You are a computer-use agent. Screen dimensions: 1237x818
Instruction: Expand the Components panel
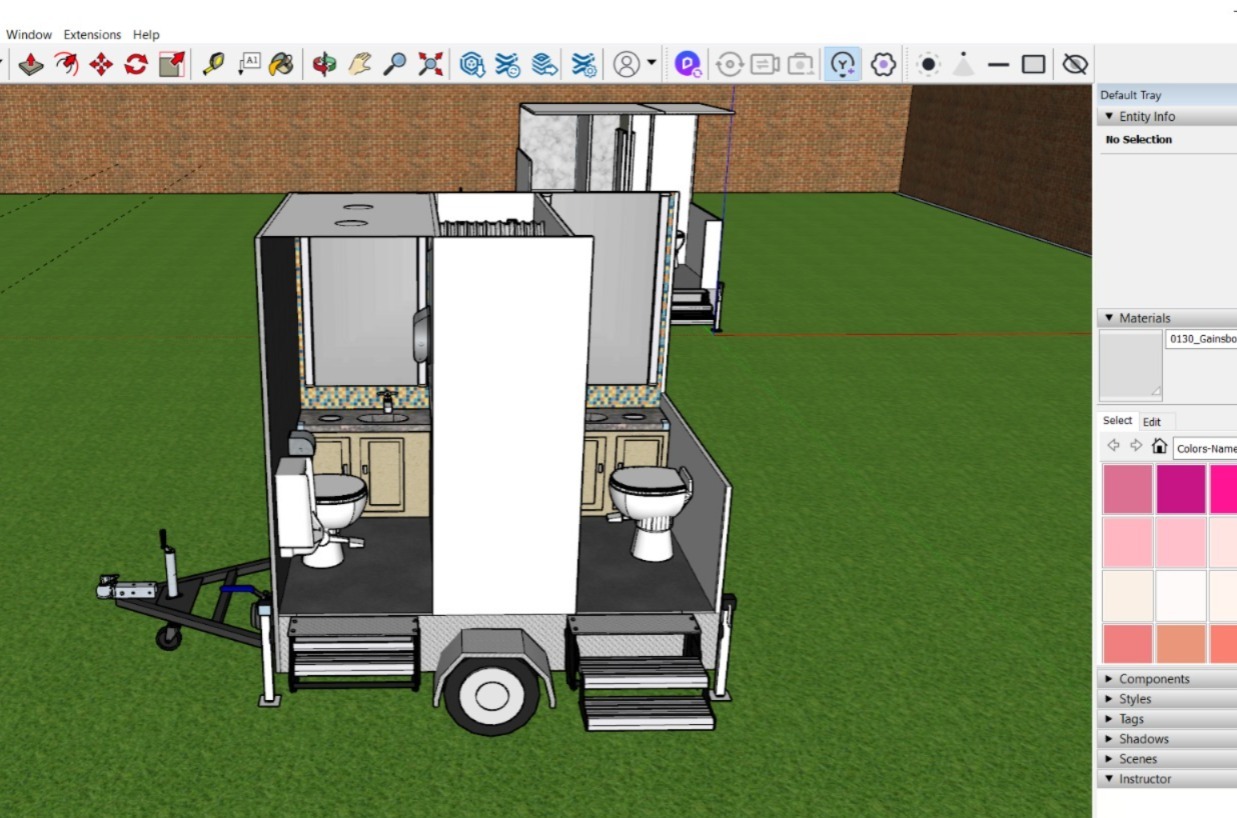1153,679
